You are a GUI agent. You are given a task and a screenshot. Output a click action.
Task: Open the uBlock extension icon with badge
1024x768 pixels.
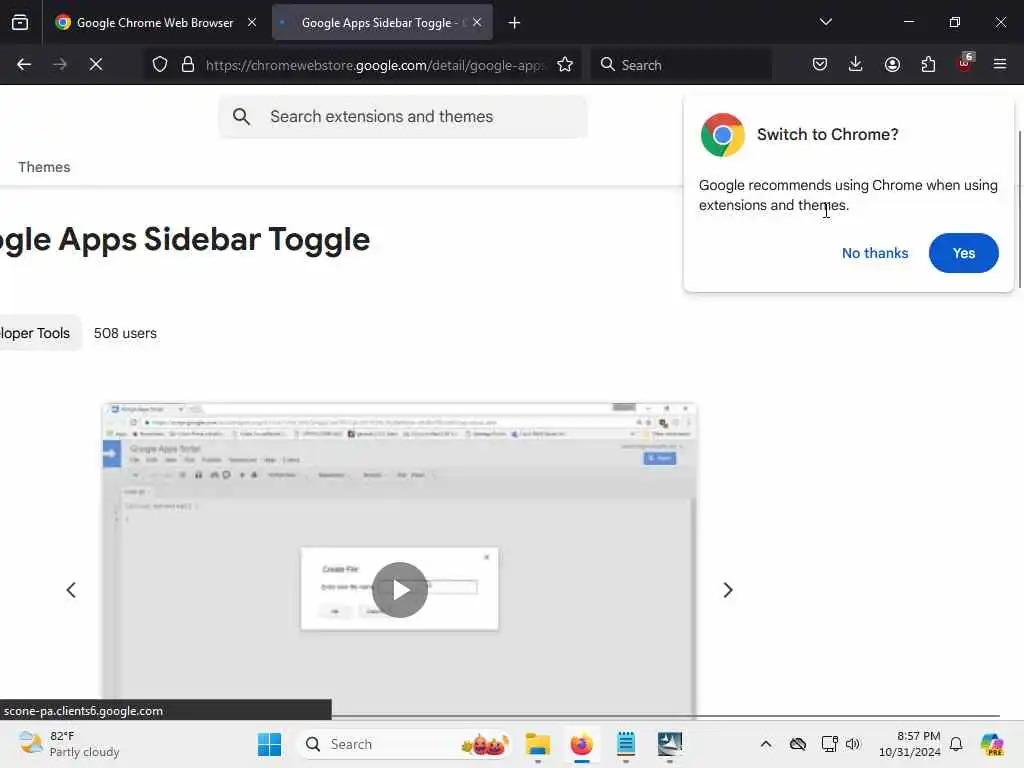(x=965, y=63)
